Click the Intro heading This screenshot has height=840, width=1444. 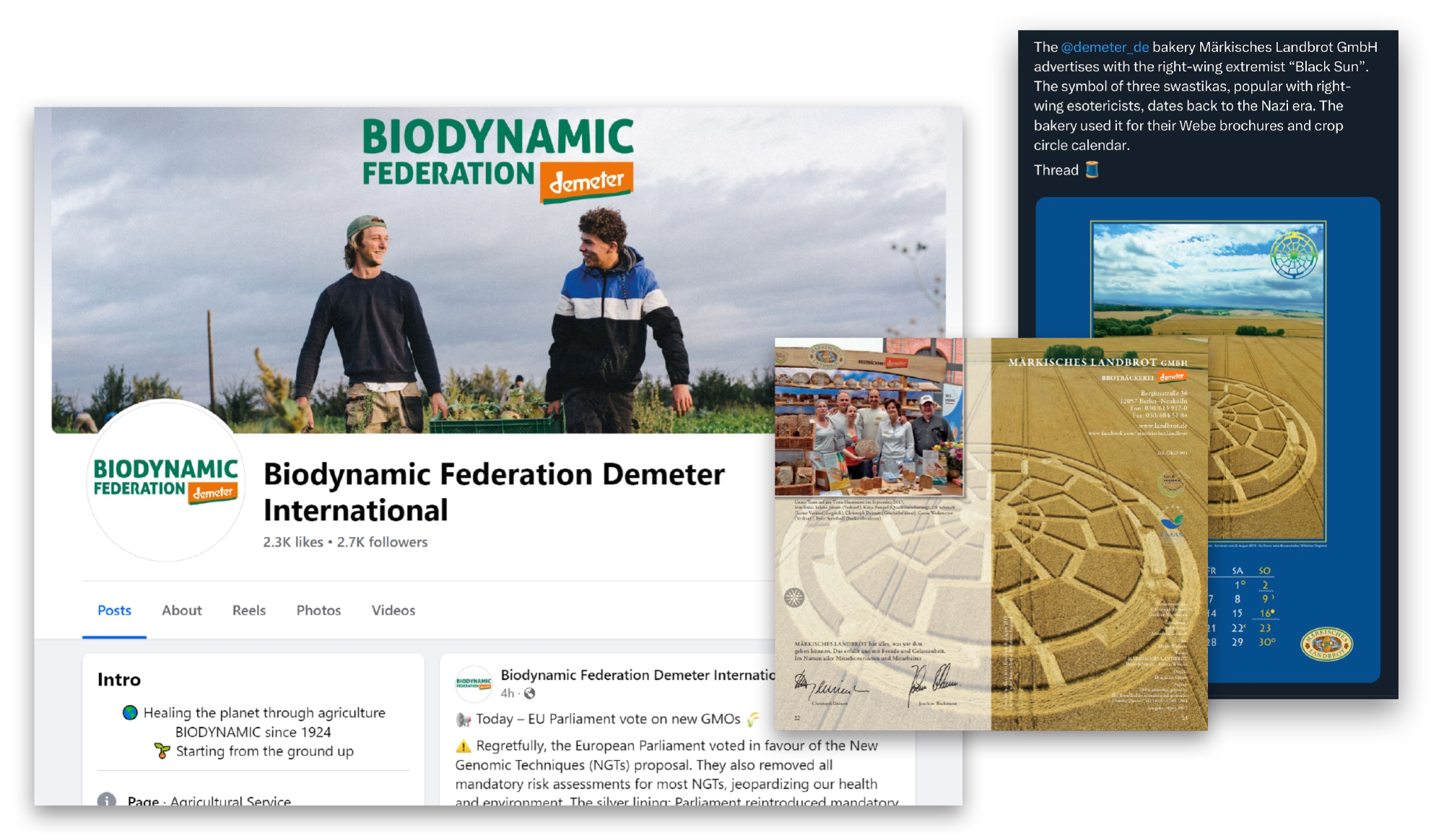pos(119,680)
